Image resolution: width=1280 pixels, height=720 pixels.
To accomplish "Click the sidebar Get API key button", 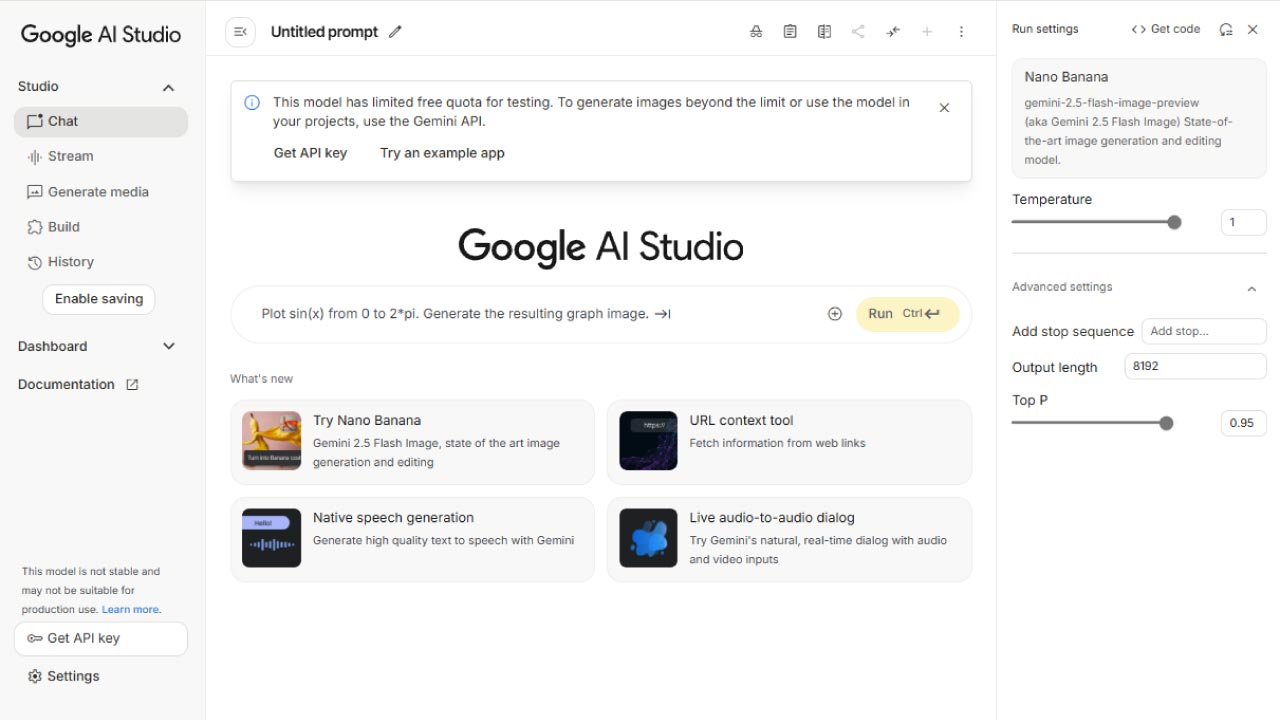I will (101, 639).
